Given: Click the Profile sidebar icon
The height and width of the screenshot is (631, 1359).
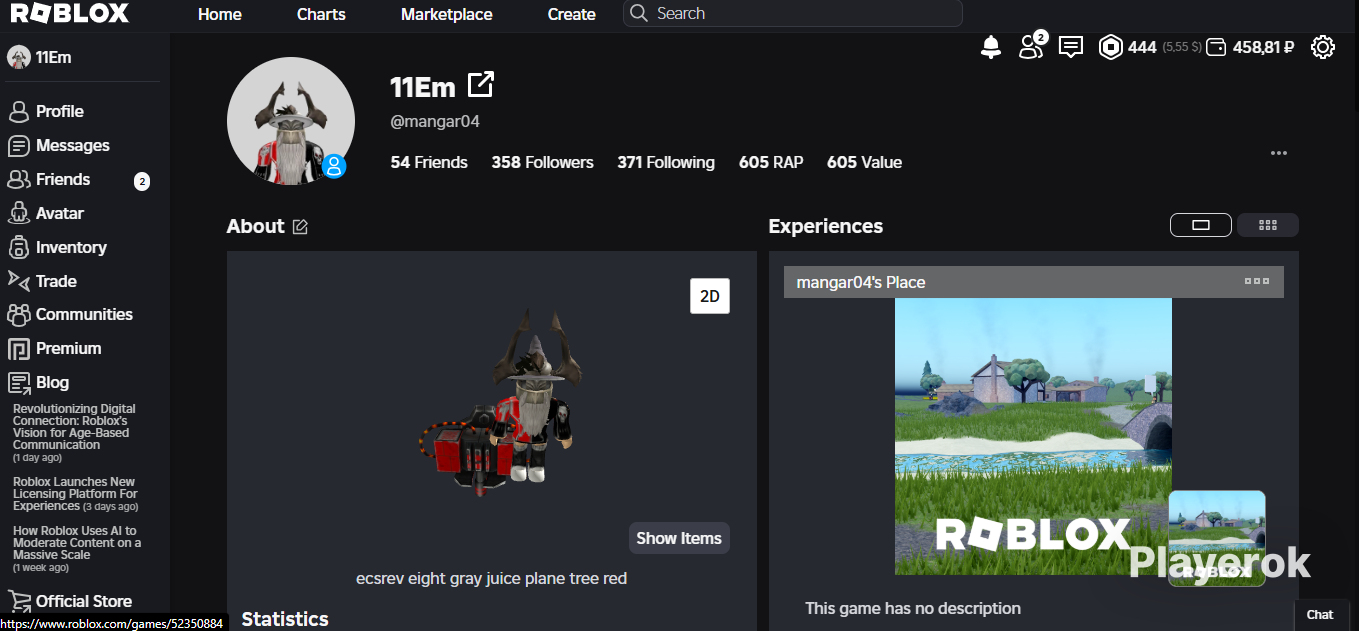Looking at the screenshot, I should tap(18, 111).
